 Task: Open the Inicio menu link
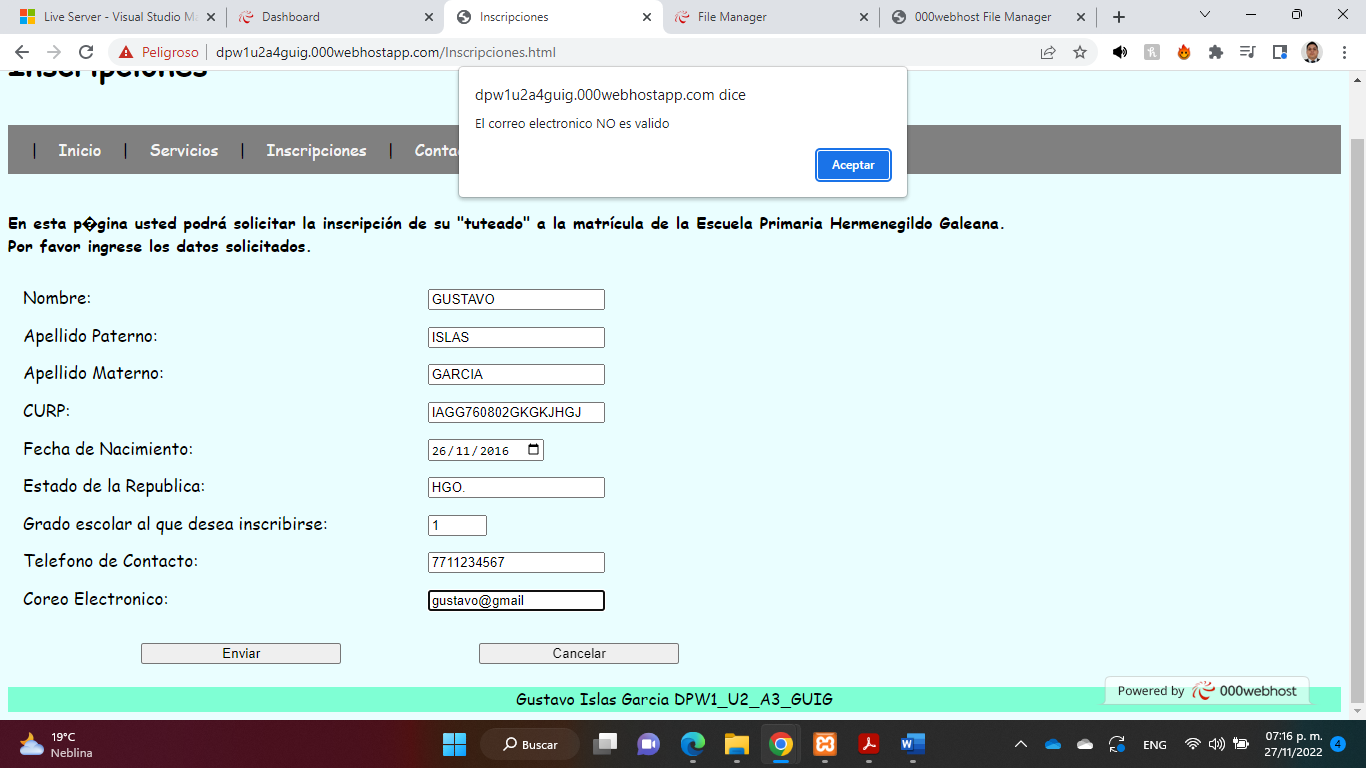coord(79,150)
